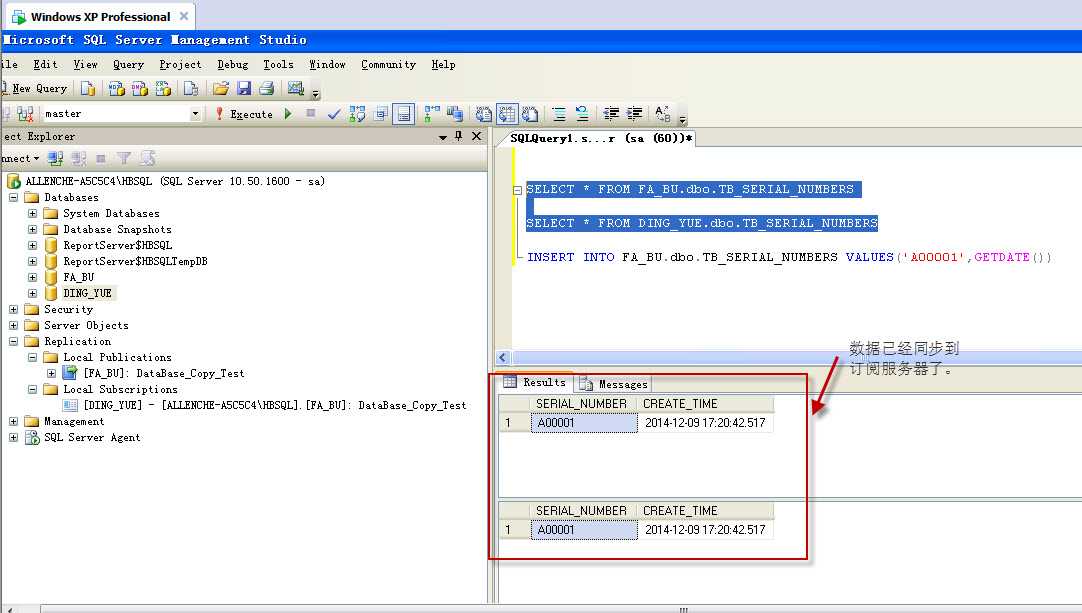Viewport: 1082px width, 613px height.
Task: Expand the System Databases node
Action: (x=32, y=213)
